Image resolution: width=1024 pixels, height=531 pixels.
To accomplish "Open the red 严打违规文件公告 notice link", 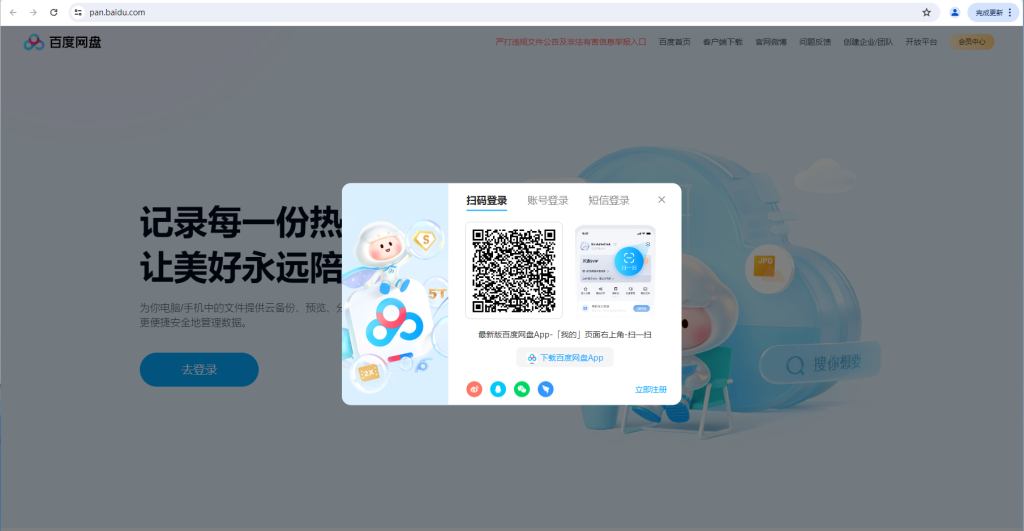I will (x=571, y=42).
